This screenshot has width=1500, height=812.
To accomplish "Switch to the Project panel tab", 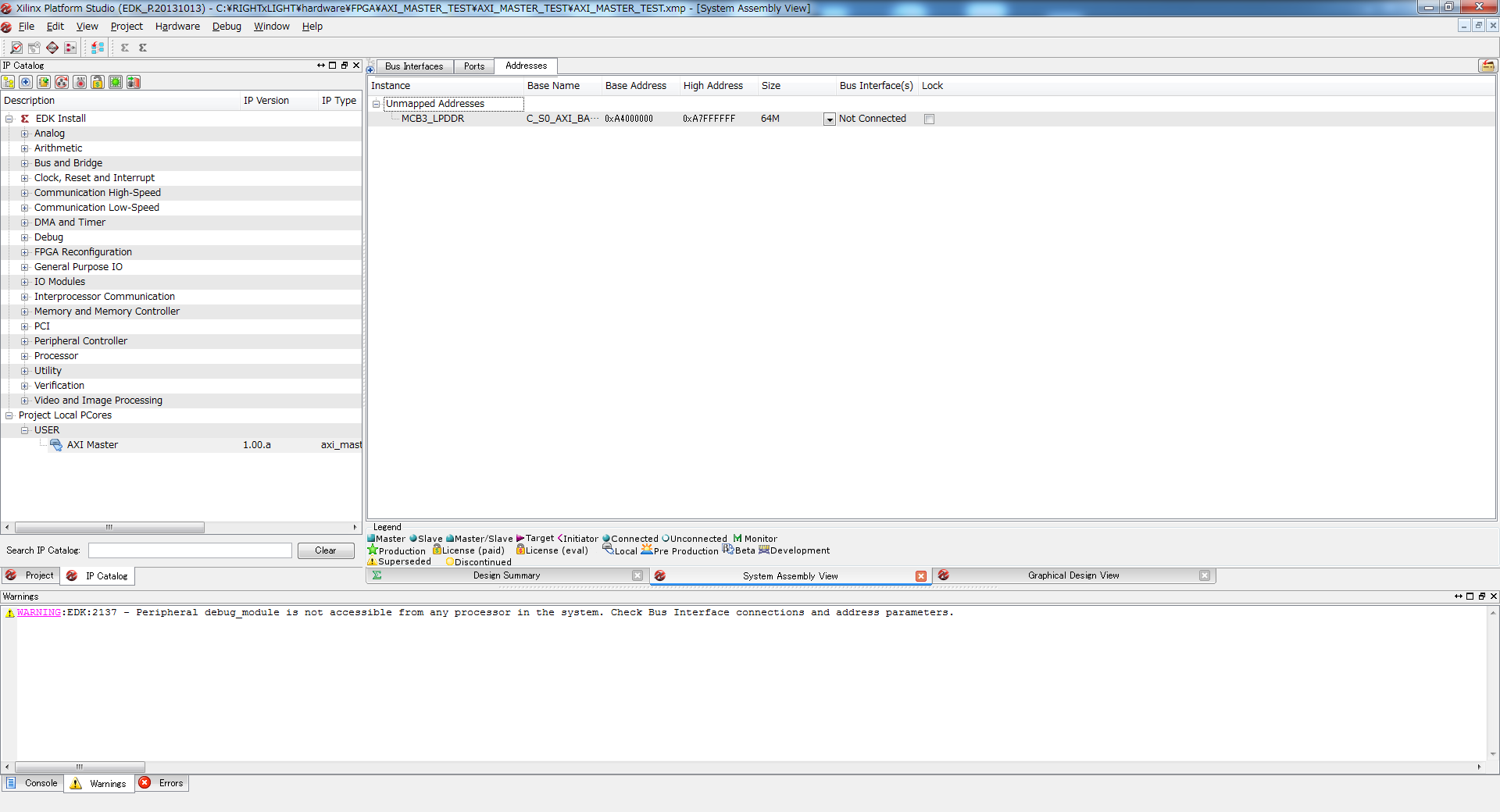I will point(30,575).
